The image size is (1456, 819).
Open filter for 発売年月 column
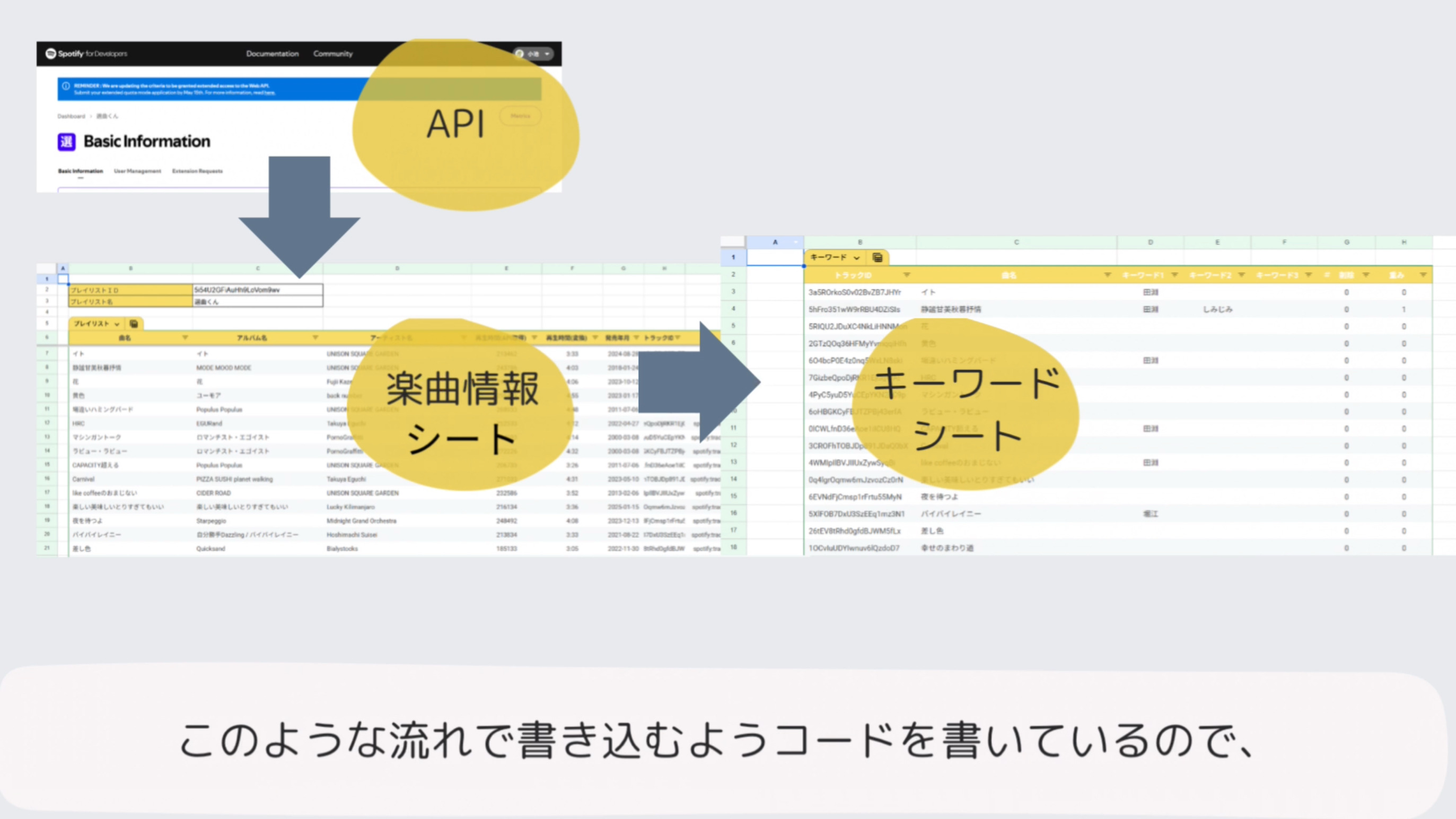tap(636, 338)
